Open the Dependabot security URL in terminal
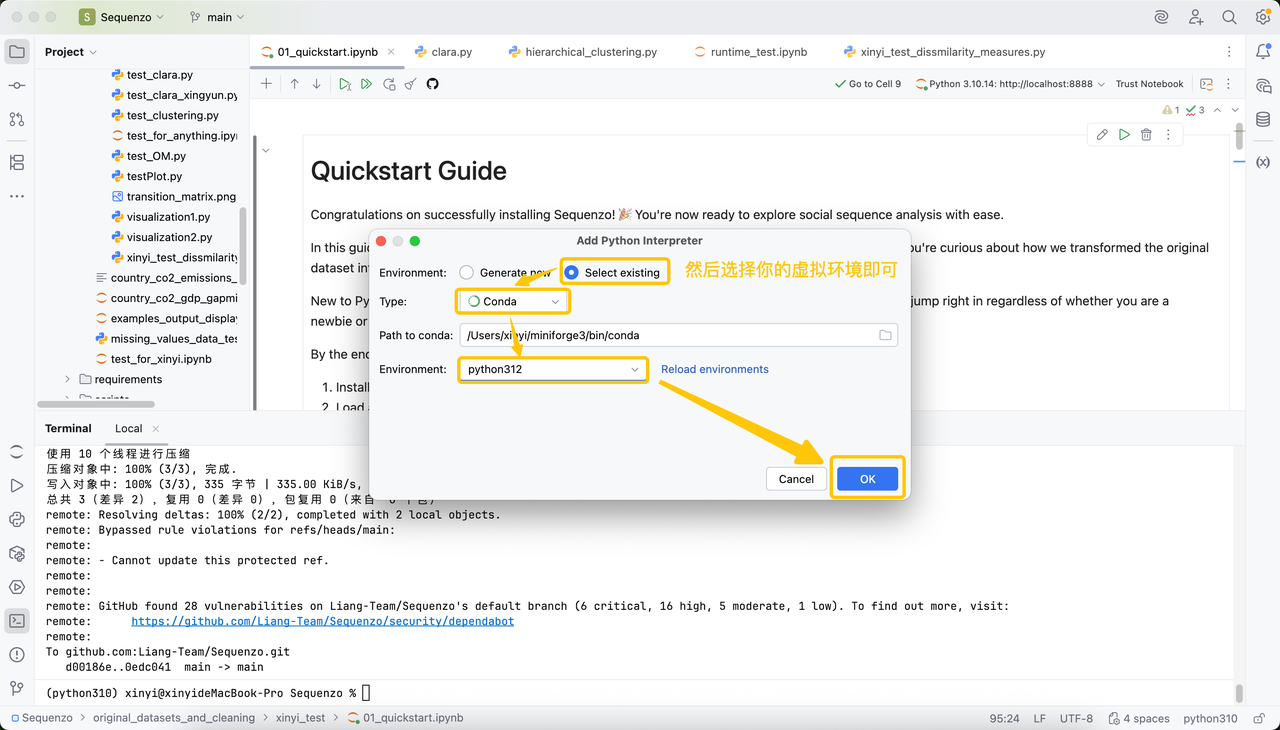The width and height of the screenshot is (1280, 730). click(x=322, y=621)
